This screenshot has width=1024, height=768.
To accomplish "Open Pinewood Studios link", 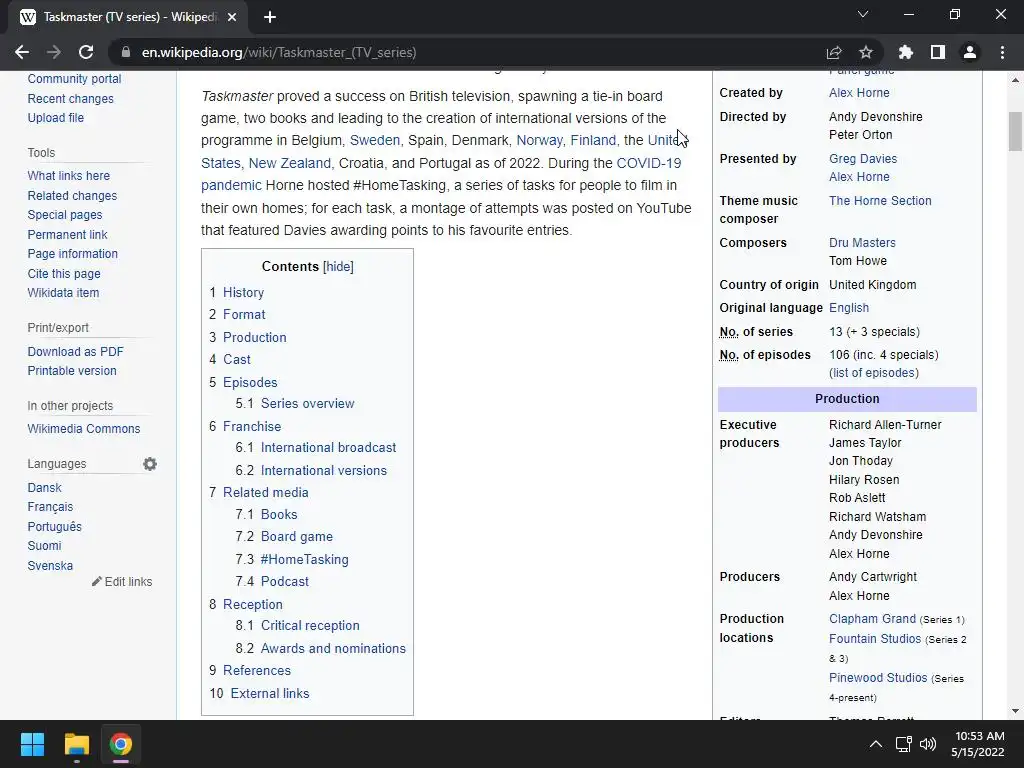I will pyautogui.click(x=878, y=678).
